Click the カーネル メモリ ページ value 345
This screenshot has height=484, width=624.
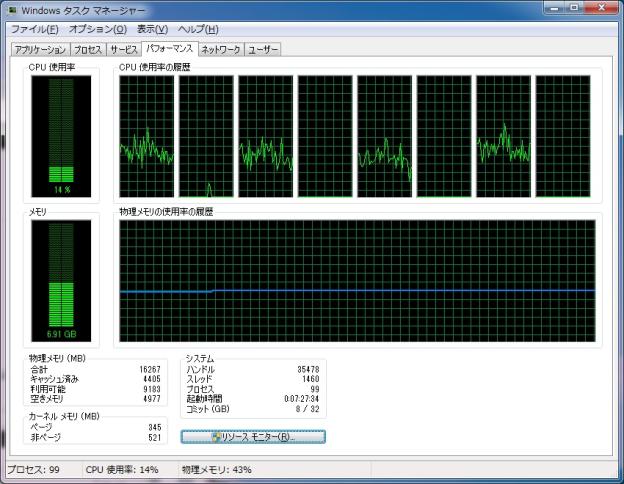(155, 427)
